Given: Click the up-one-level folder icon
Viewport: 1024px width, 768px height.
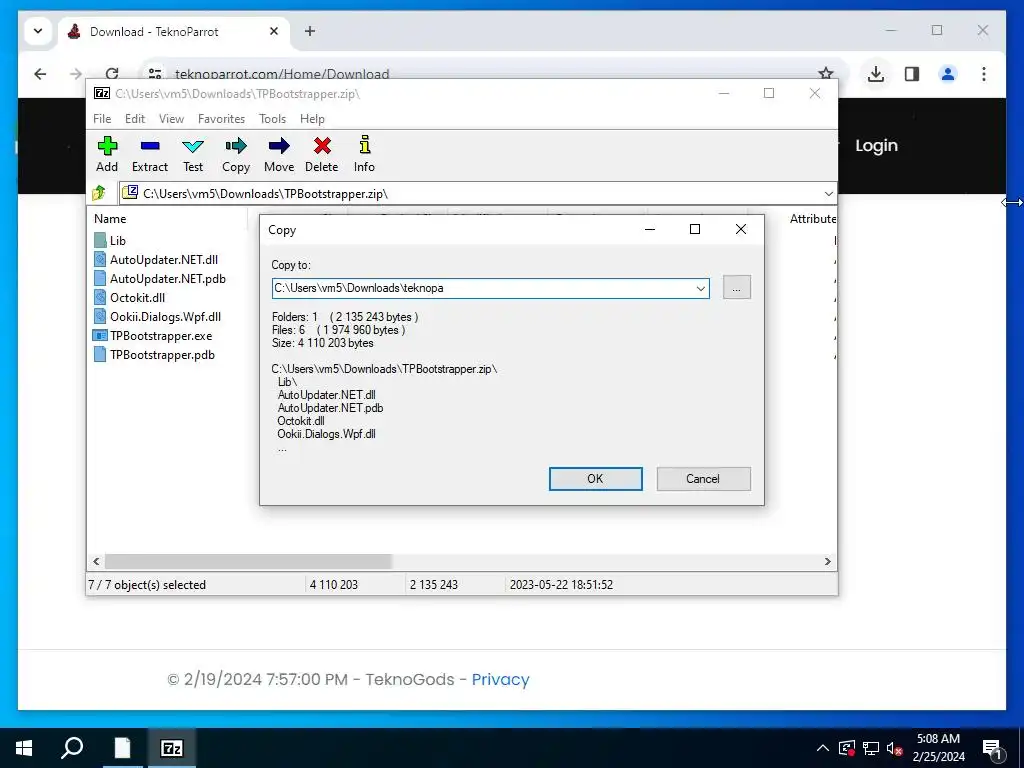Looking at the screenshot, I should pyautogui.click(x=99, y=193).
